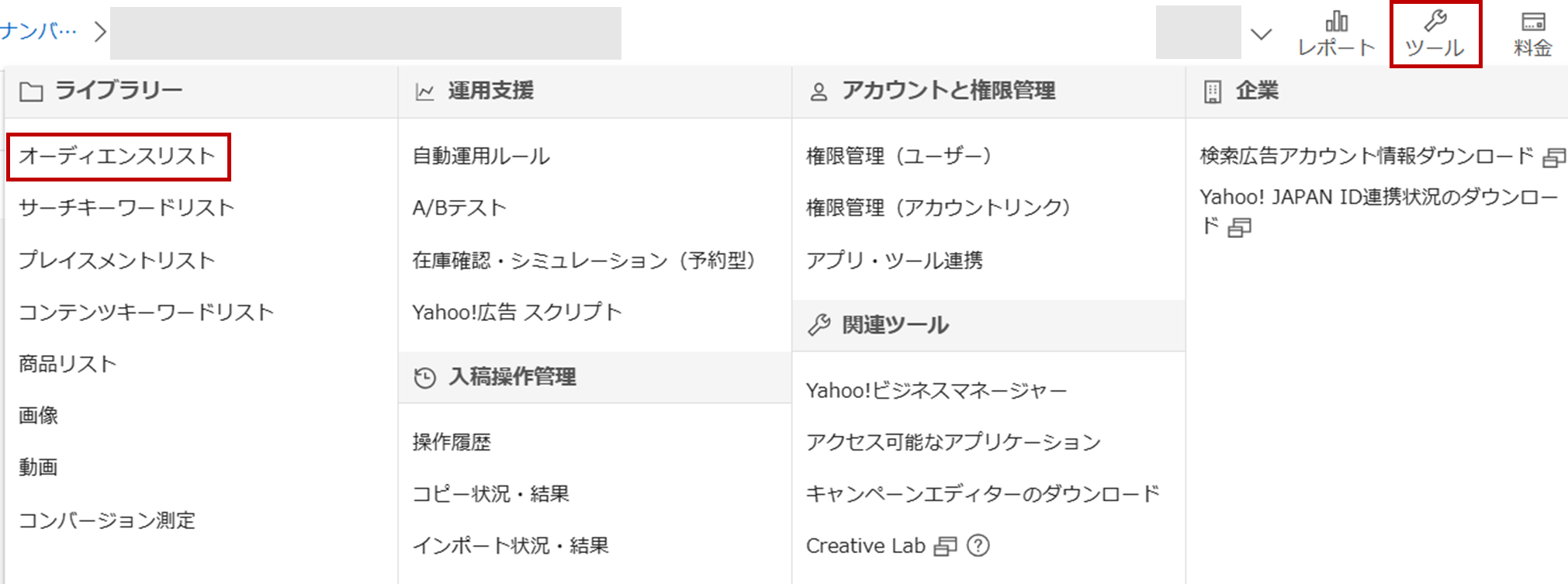Viewport: 1568px width, 584px height.
Task: Open the レポート bar chart icon
Action: tap(1336, 21)
